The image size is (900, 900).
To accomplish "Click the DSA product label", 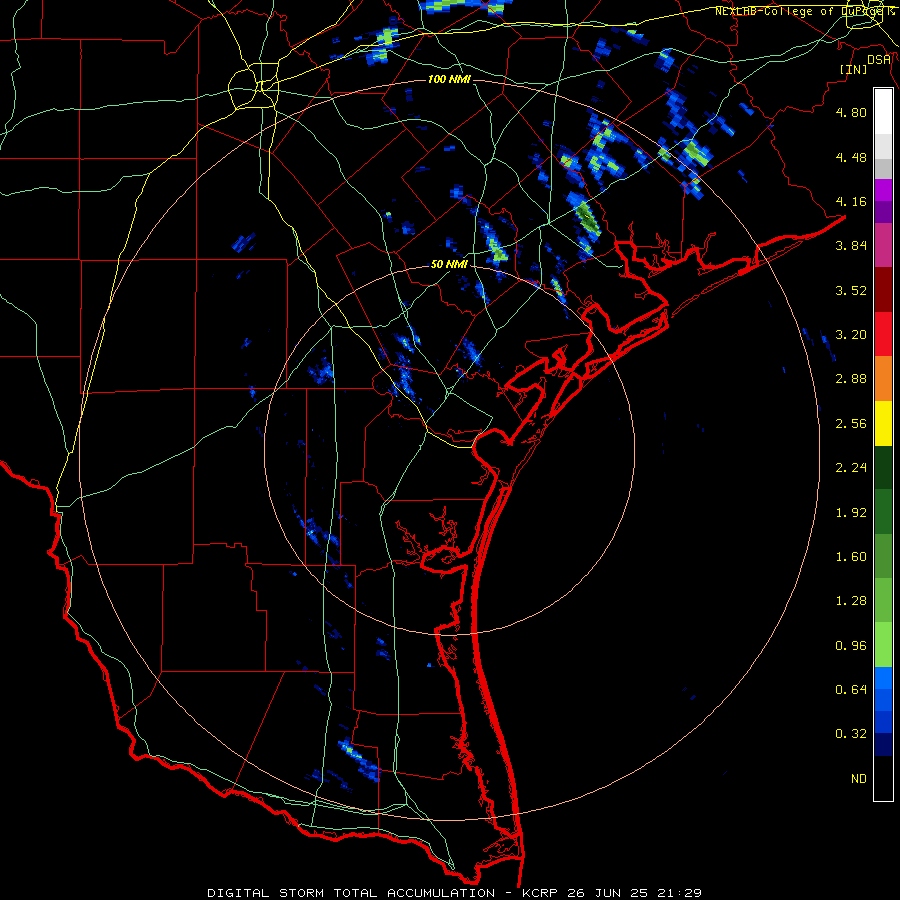I will tap(878, 59).
